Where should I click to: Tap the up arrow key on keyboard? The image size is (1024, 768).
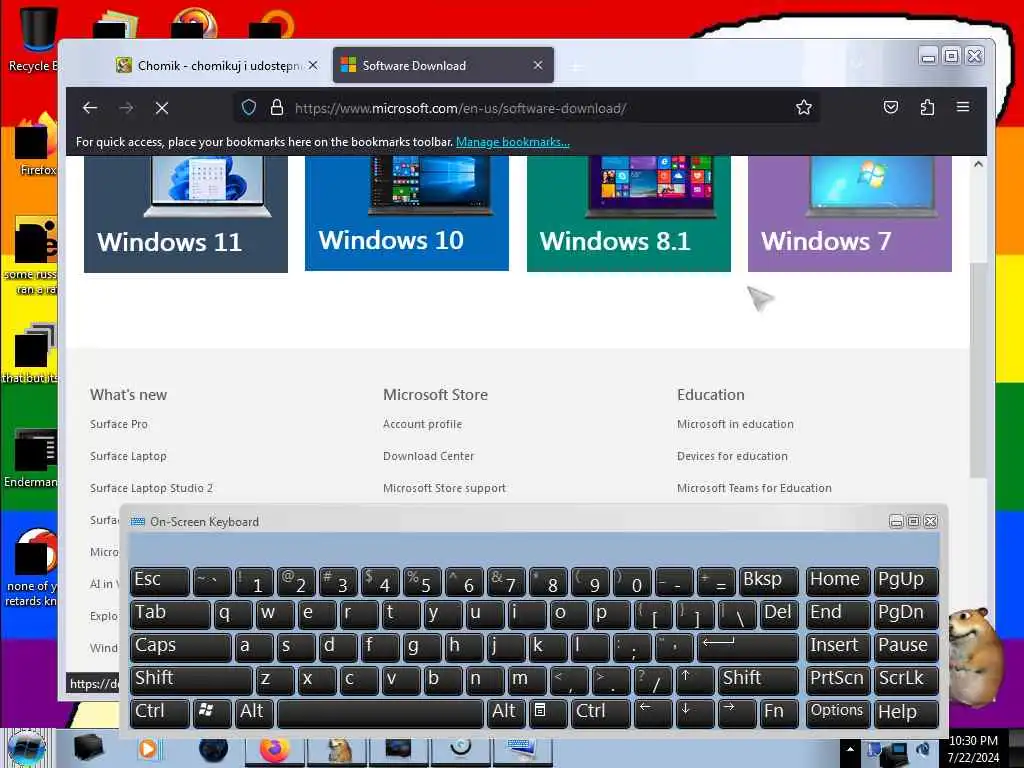[695, 680]
